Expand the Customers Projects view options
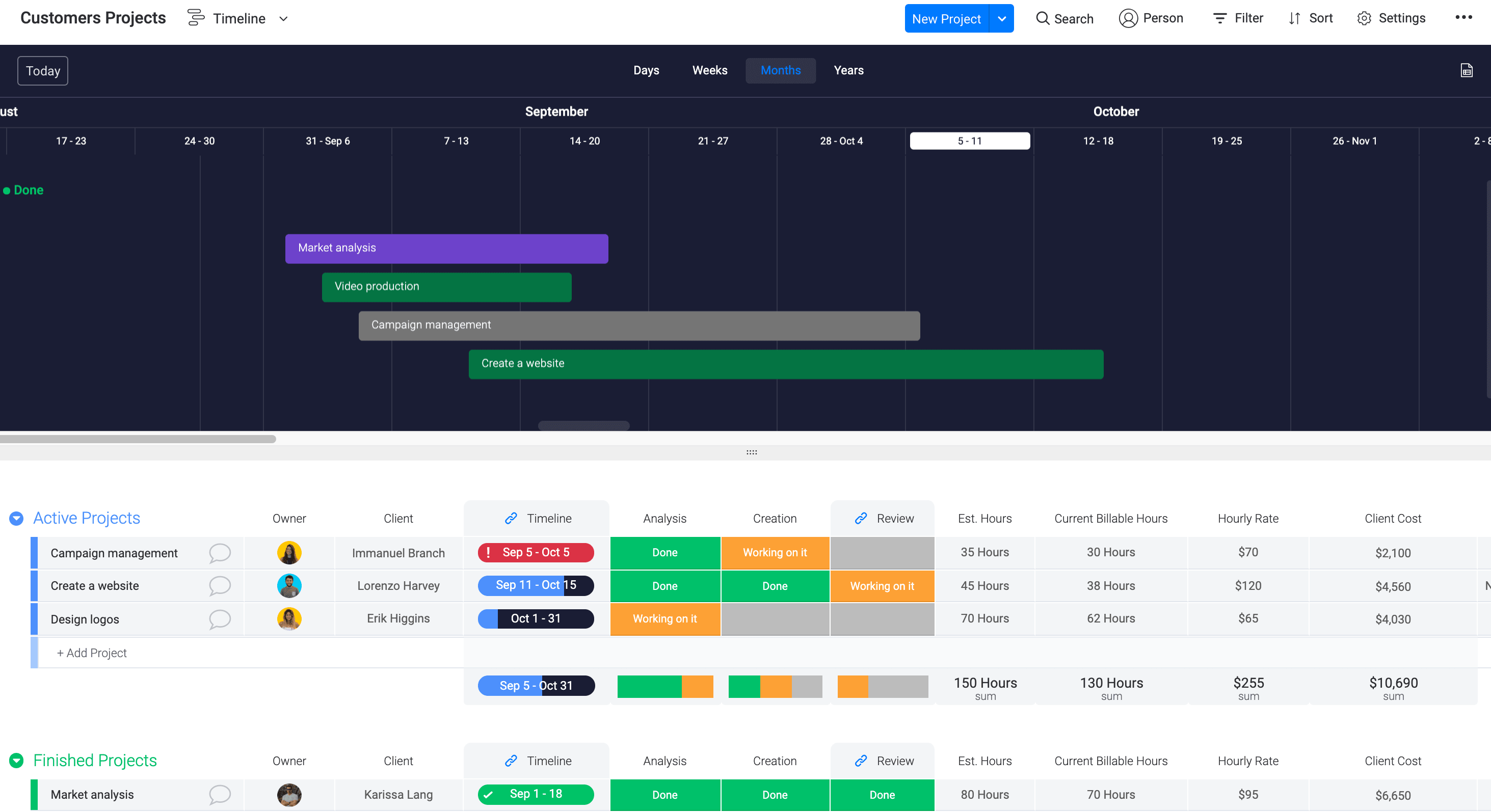This screenshot has width=1491, height=812. click(283, 18)
